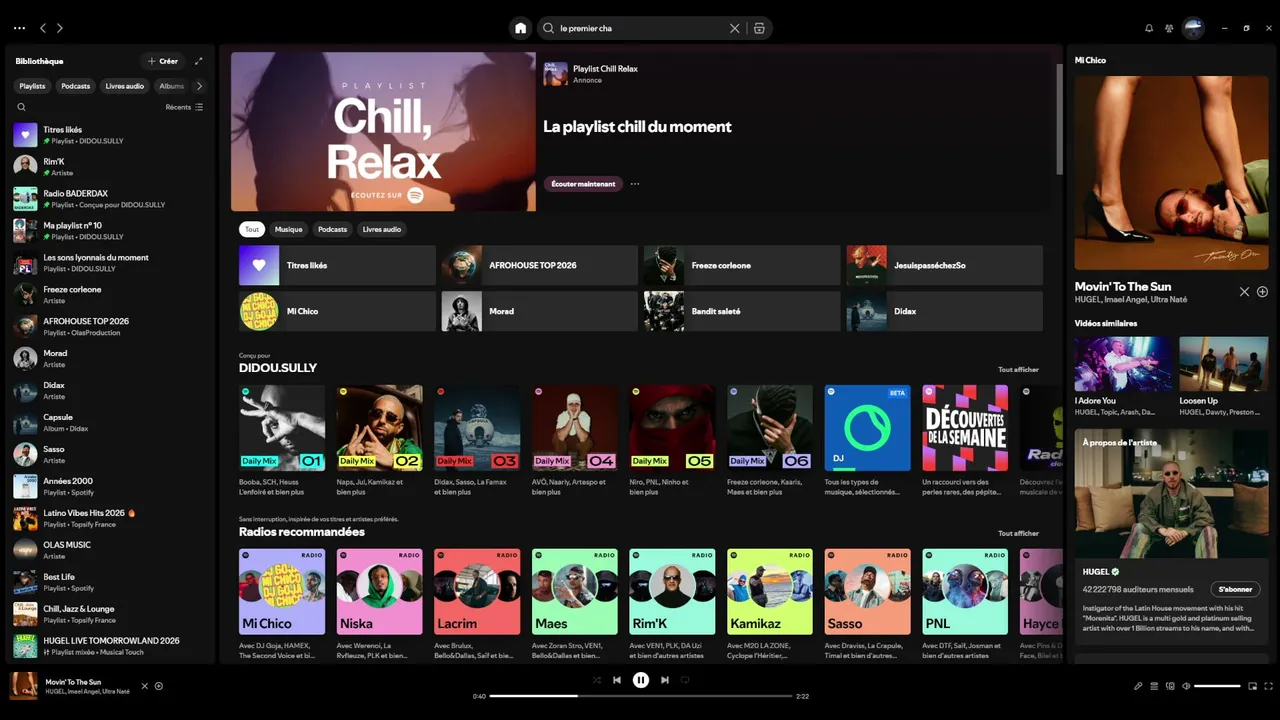Open now-playing album art in bottom bar
The image size is (1280, 720).
24,686
